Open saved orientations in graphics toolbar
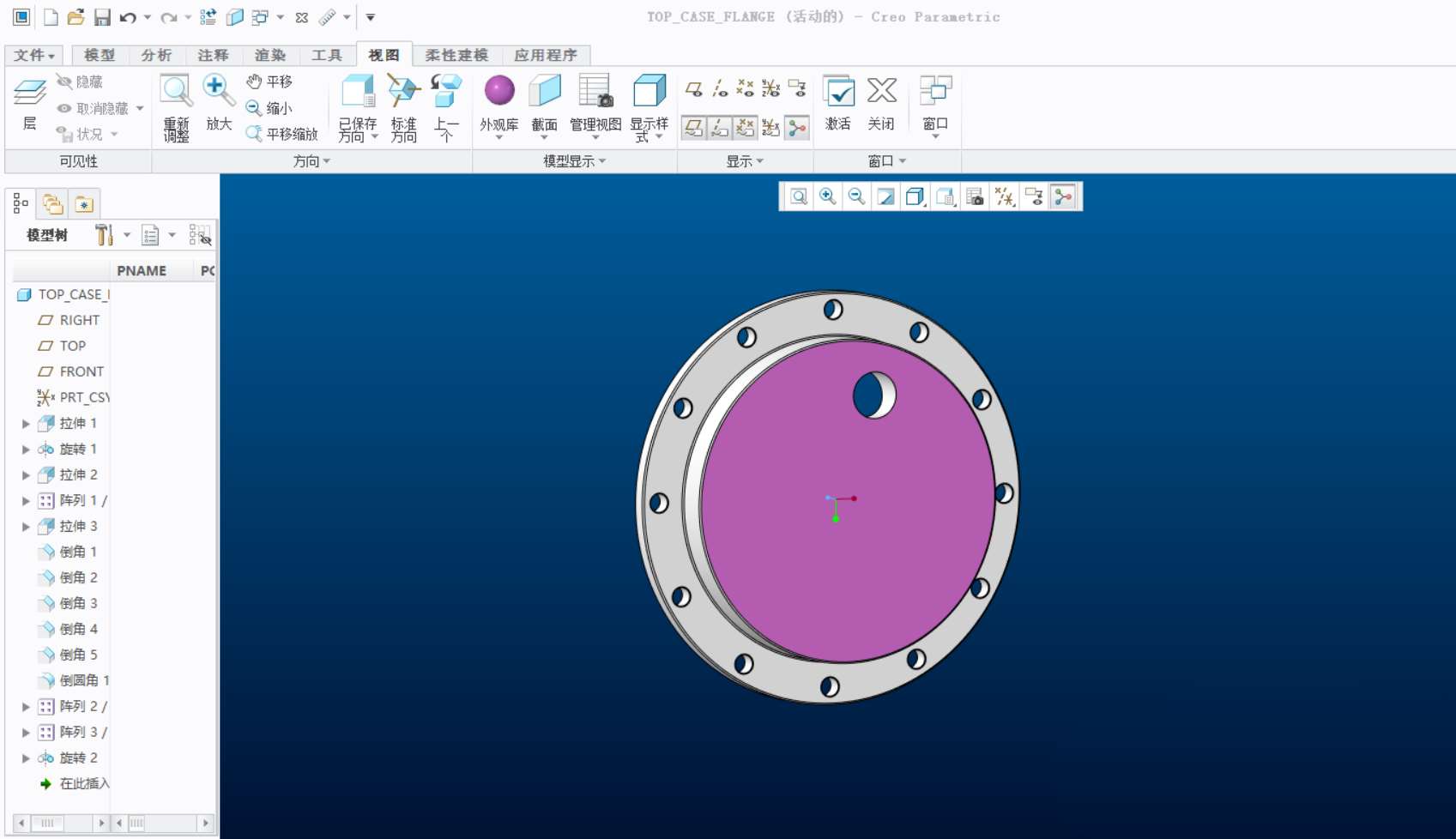This screenshot has width=1456, height=839. coord(945,197)
